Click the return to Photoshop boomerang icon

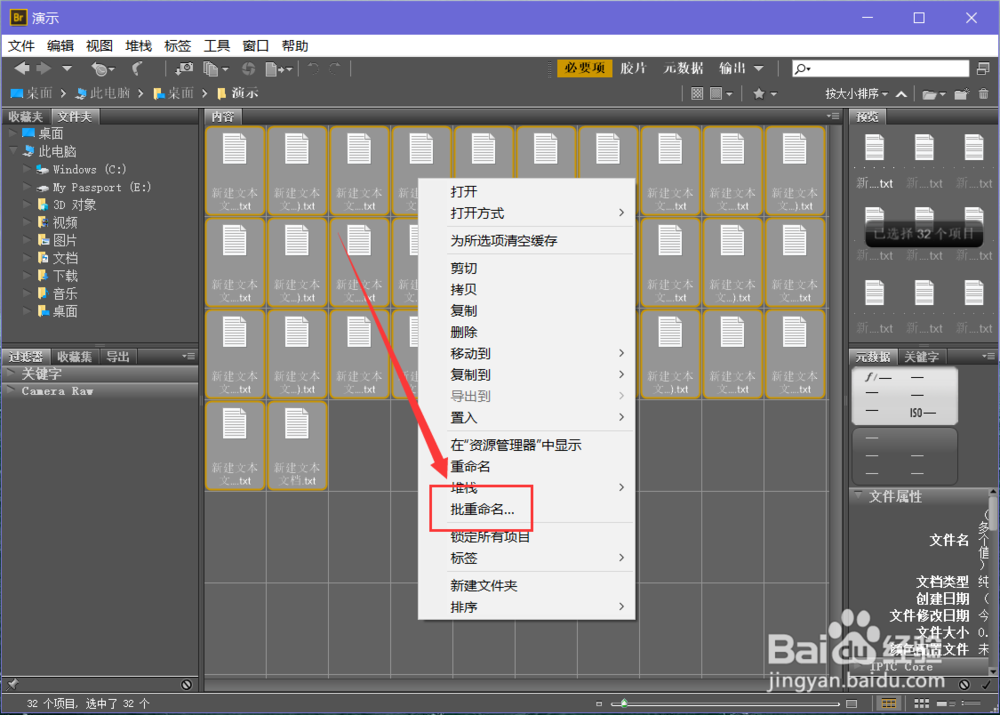(x=137, y=68)
